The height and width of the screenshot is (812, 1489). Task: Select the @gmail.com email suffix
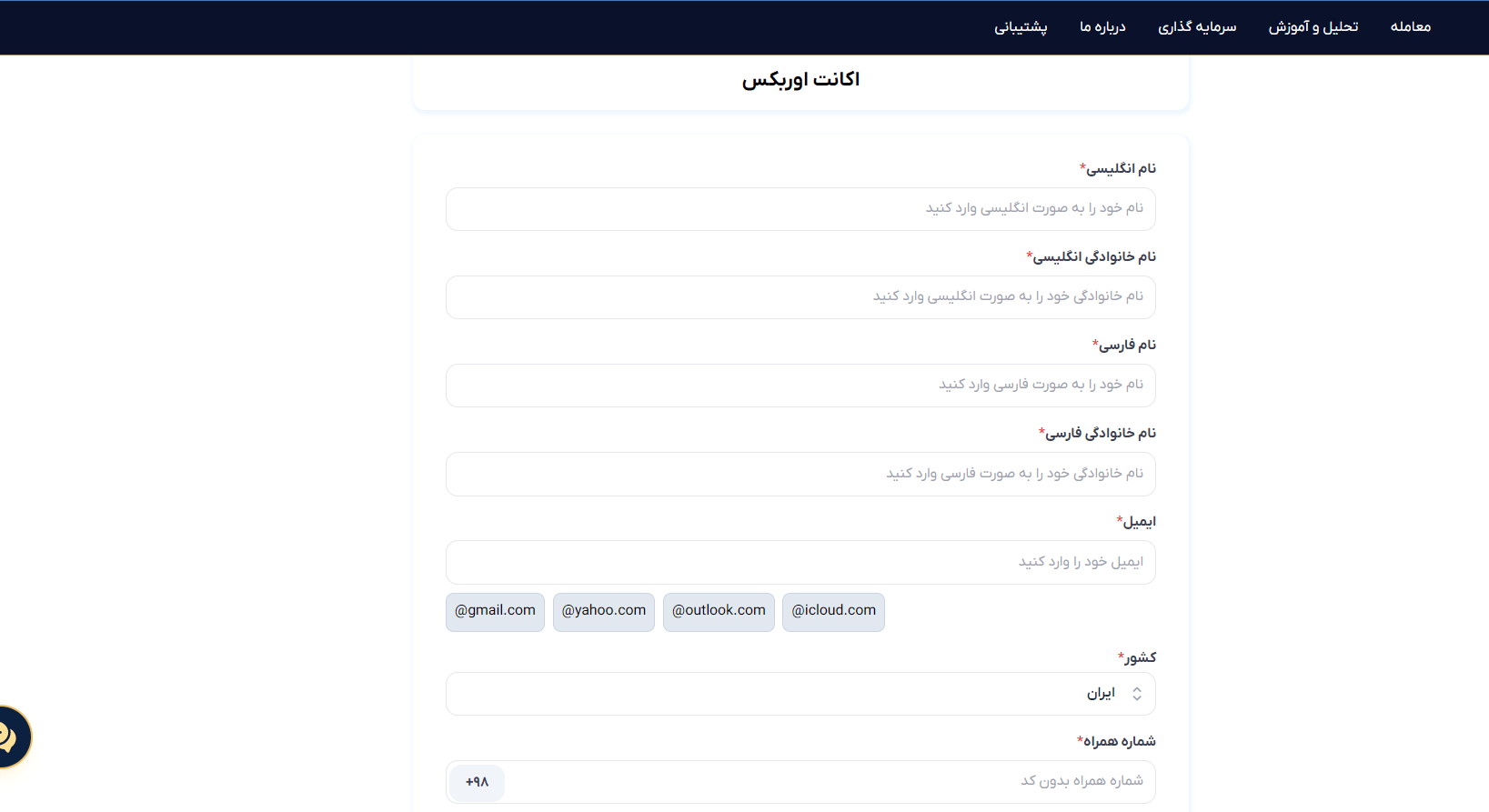tap(495, 611)
